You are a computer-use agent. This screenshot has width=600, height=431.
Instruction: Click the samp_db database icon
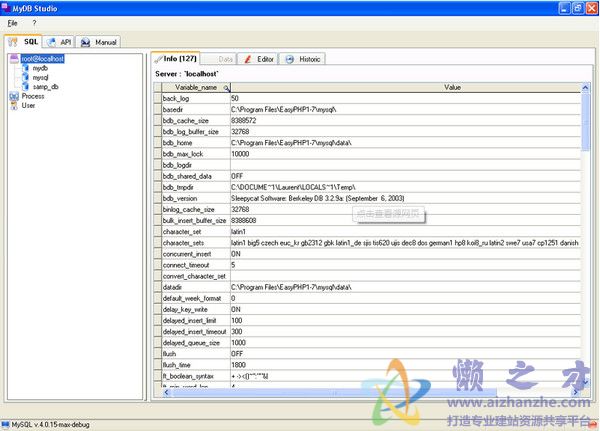tap(25, 87)
